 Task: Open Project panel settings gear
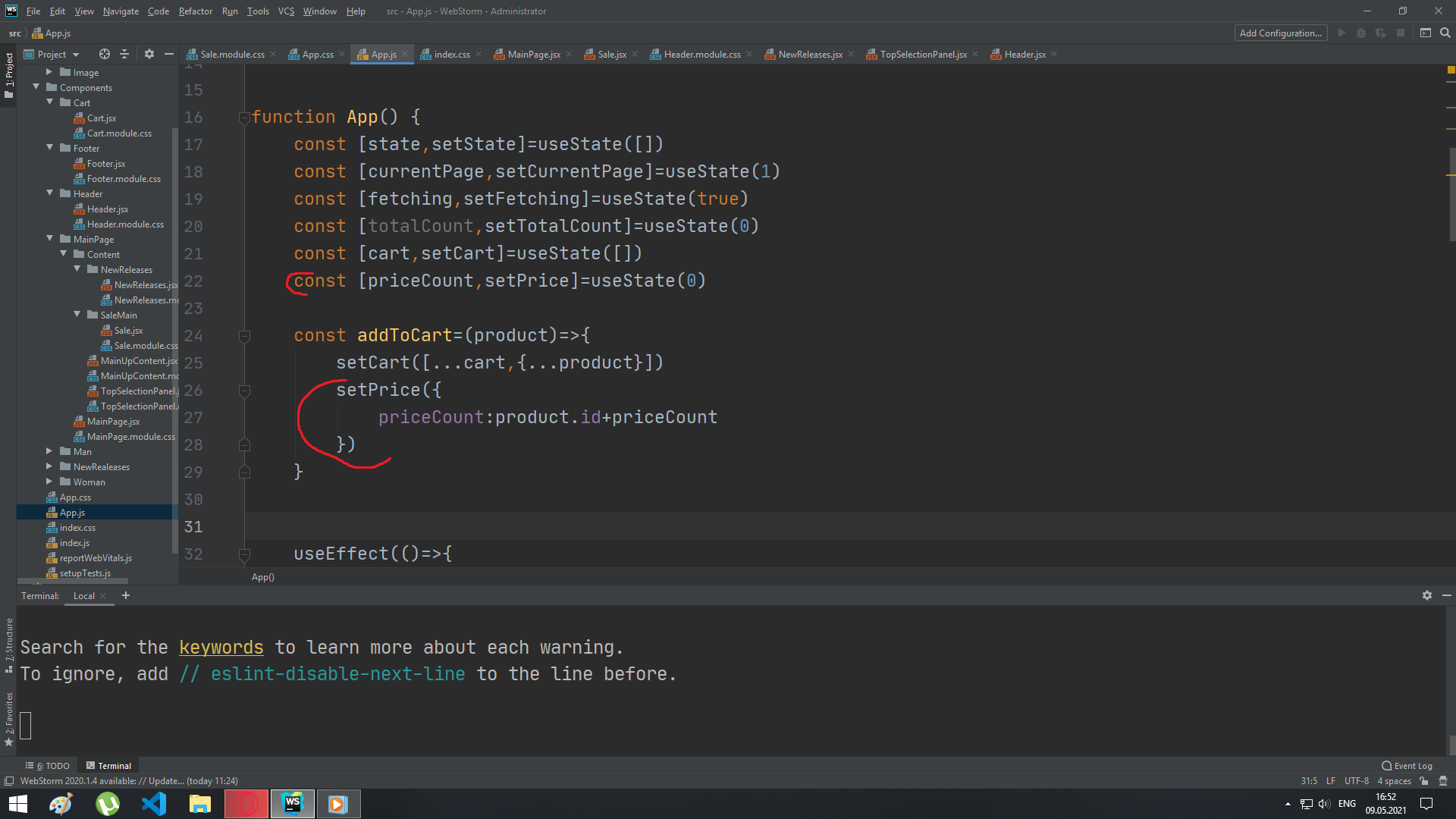coord(149,54)
